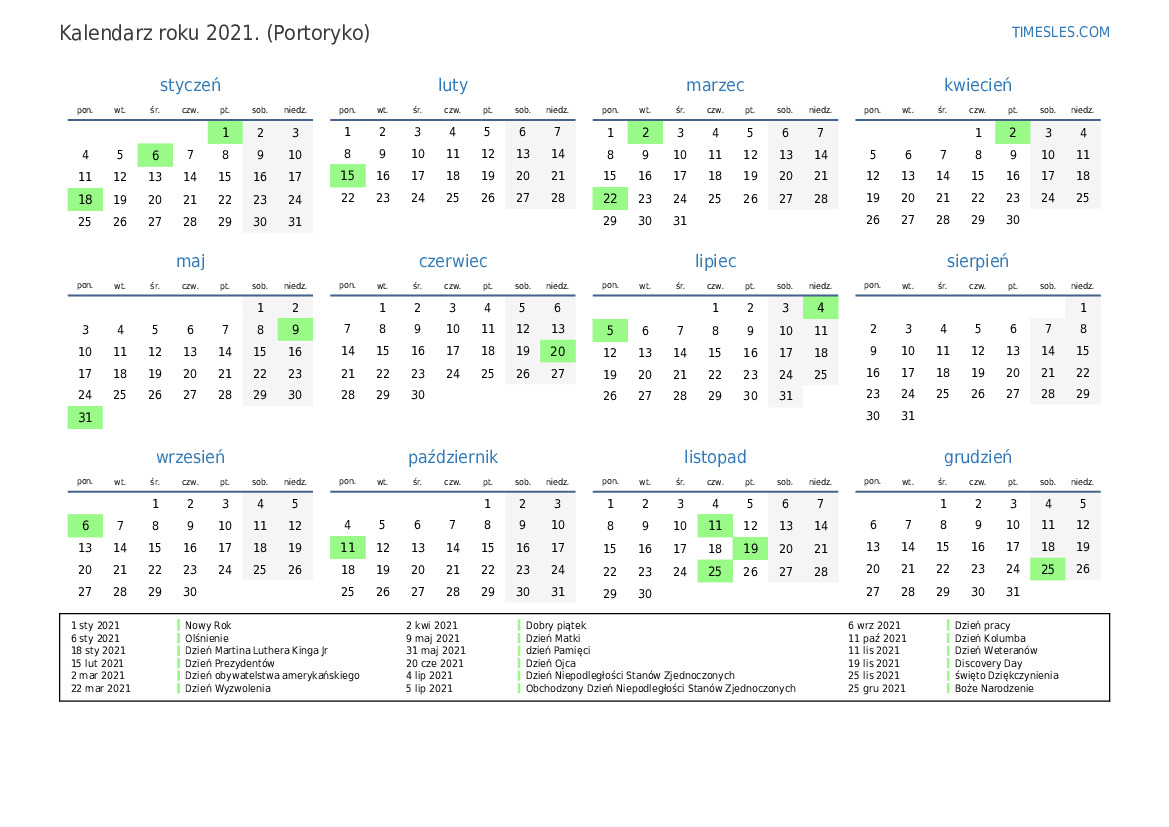Click legend entry 'Dobry piątek'
Image resolution: width=1169 pixels, height=827 pixels.
point(555,626)
